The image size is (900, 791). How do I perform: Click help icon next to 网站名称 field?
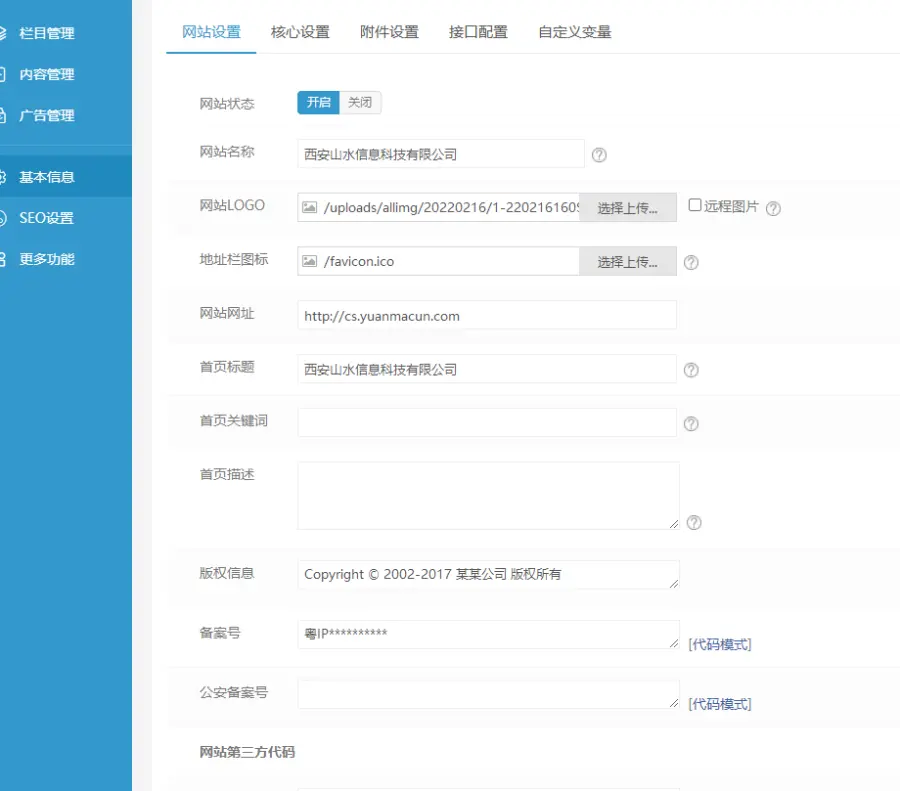[599, 155]
